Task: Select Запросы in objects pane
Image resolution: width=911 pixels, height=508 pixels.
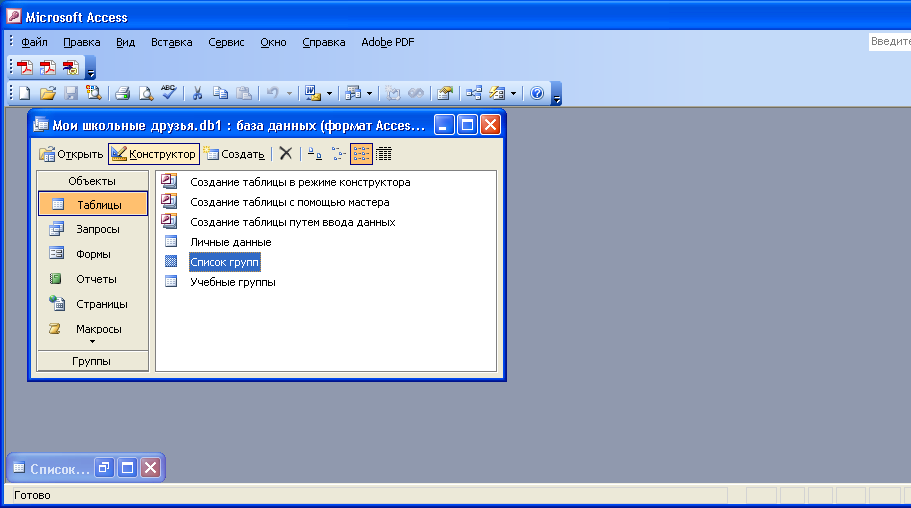Action: click(93, 229)
